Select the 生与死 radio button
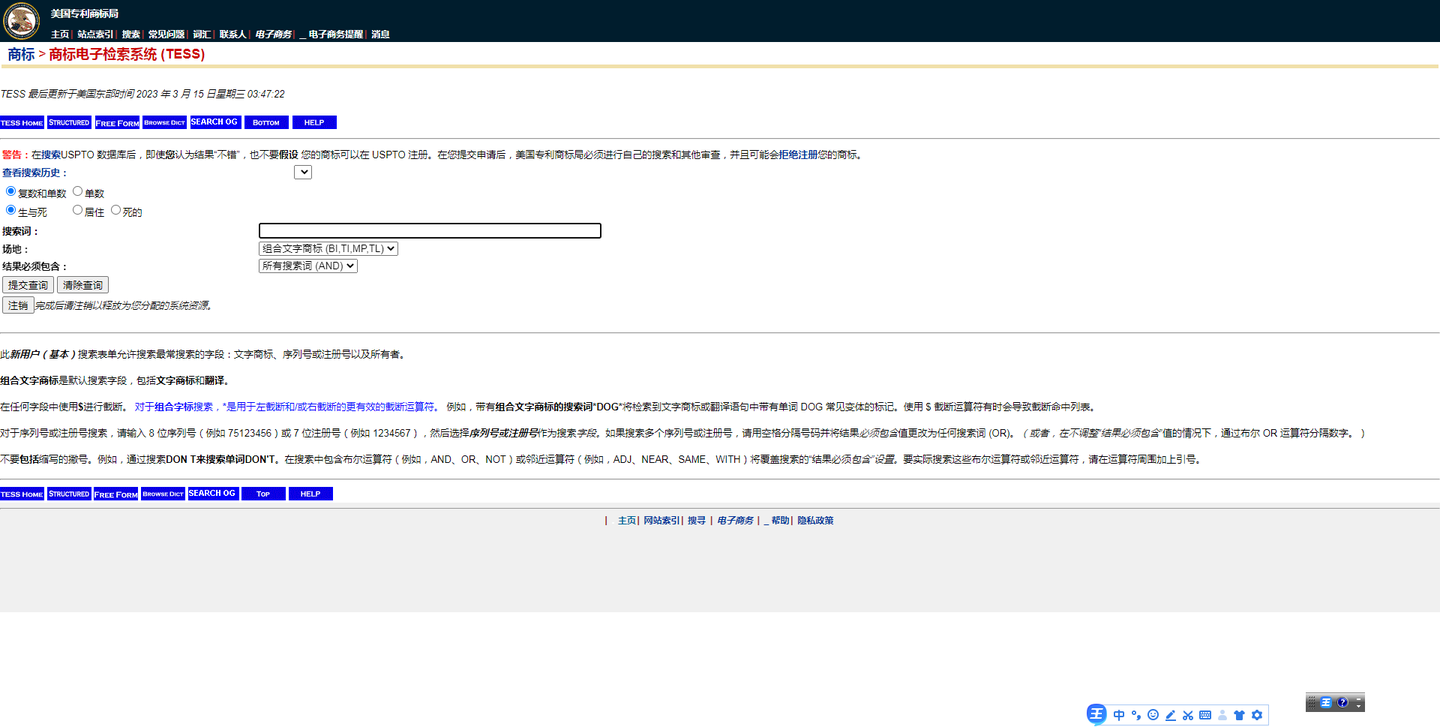Image resolution: width=1440 pixels, height=727 pixels. tap(11, 210)
